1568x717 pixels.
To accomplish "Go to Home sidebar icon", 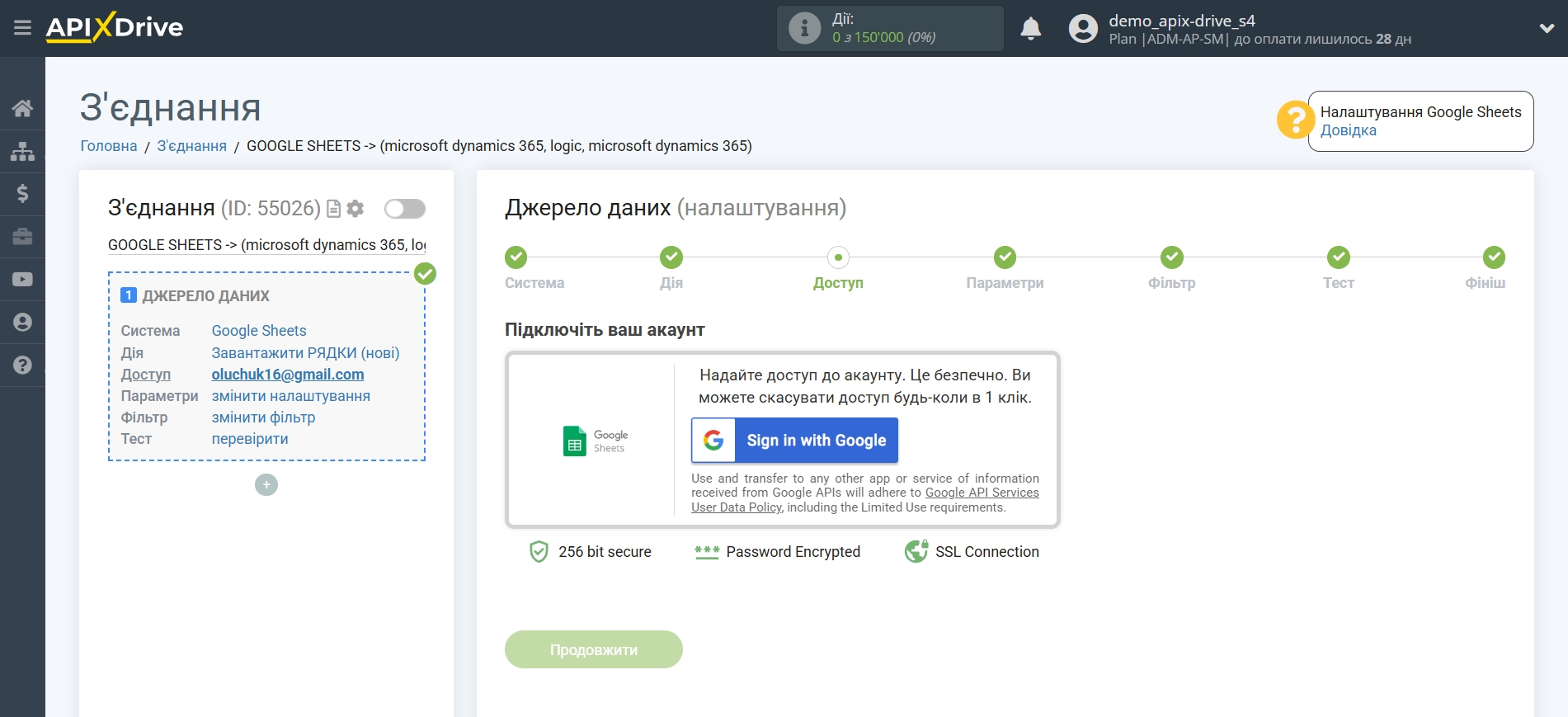I will [22, 108].
